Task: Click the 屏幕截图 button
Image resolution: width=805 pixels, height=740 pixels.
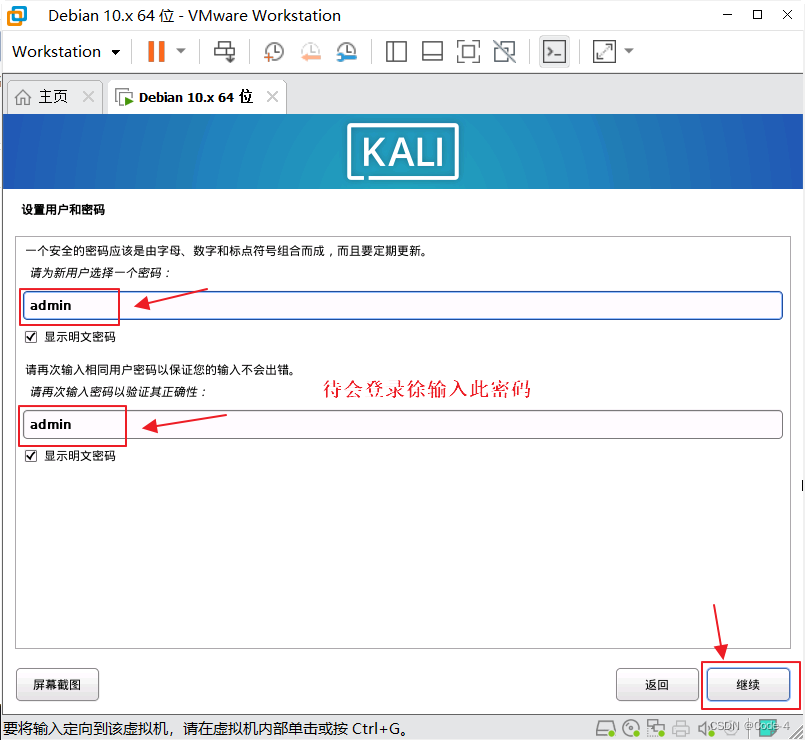Action: [57, 684]
